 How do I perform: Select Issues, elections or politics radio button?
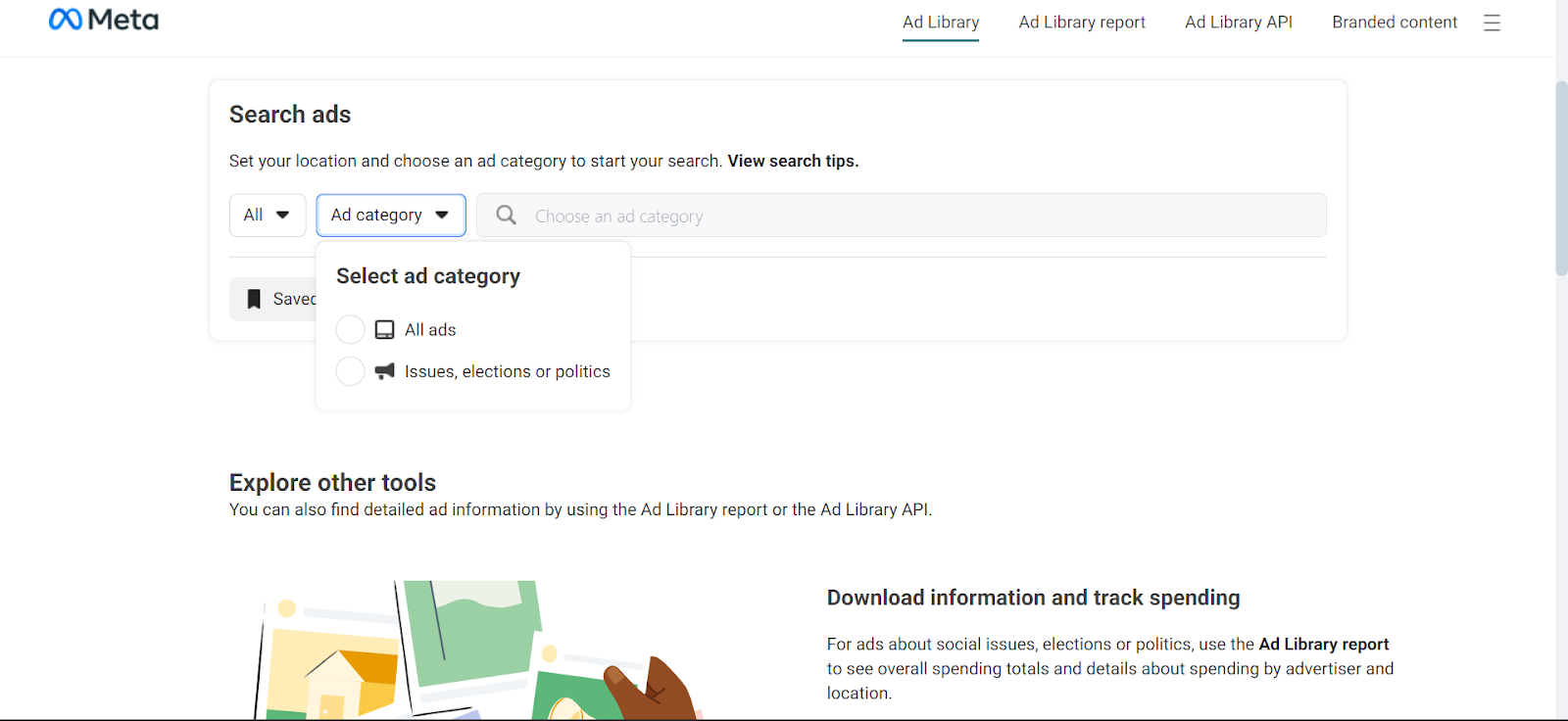[x=350, y=371]
